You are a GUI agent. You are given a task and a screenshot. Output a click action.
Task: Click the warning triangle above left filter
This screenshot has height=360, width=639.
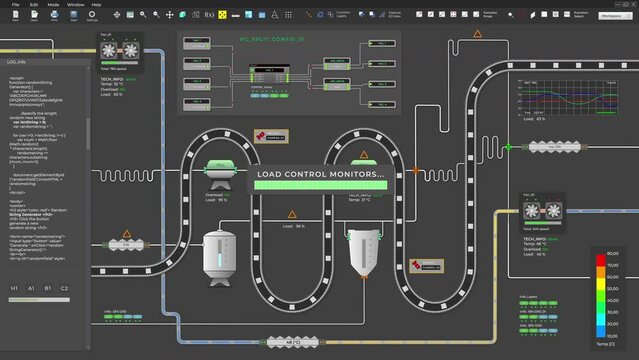(x=127, y=234)
